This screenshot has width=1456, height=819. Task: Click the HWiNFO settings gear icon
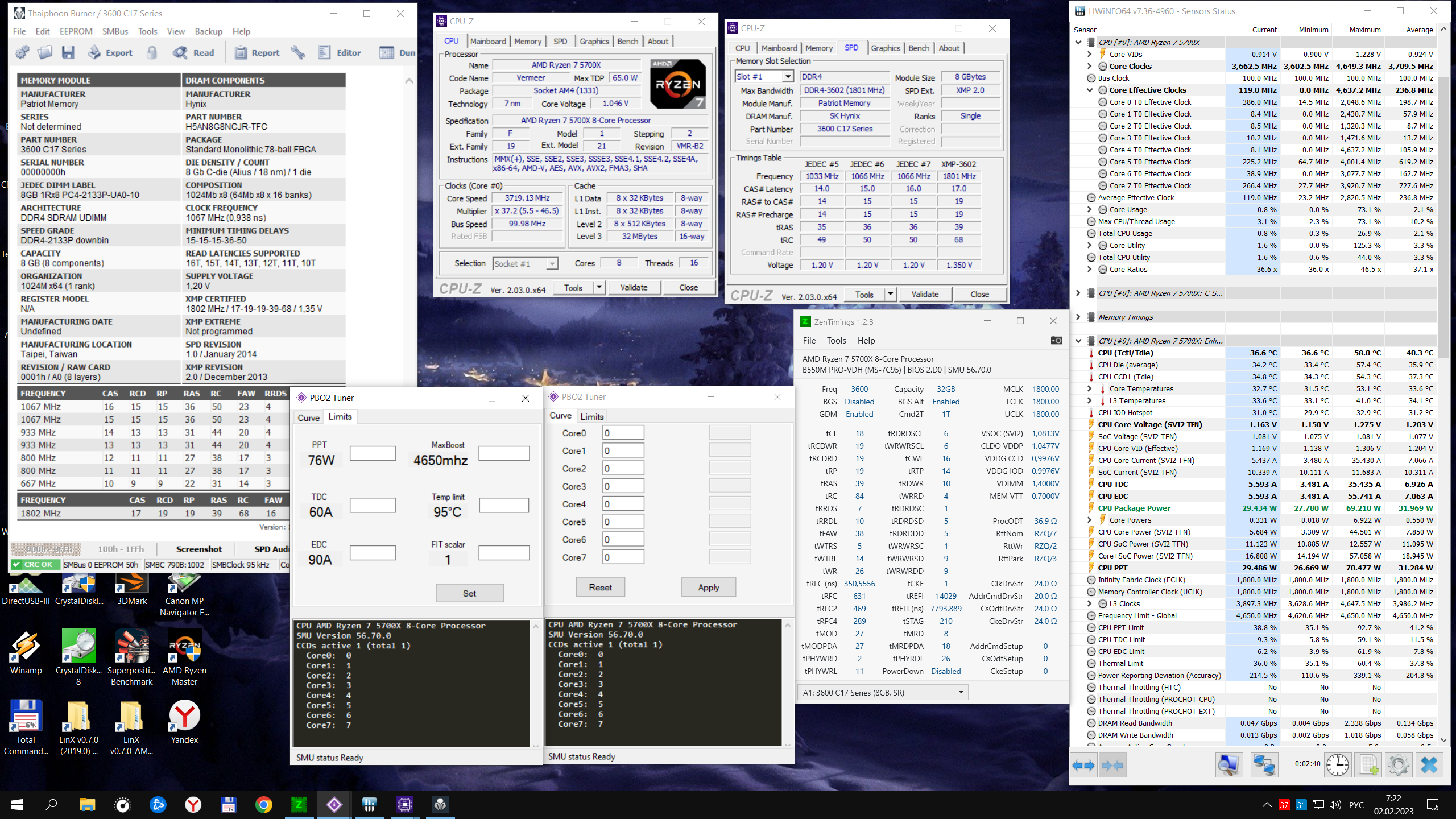coord(1398,765)
